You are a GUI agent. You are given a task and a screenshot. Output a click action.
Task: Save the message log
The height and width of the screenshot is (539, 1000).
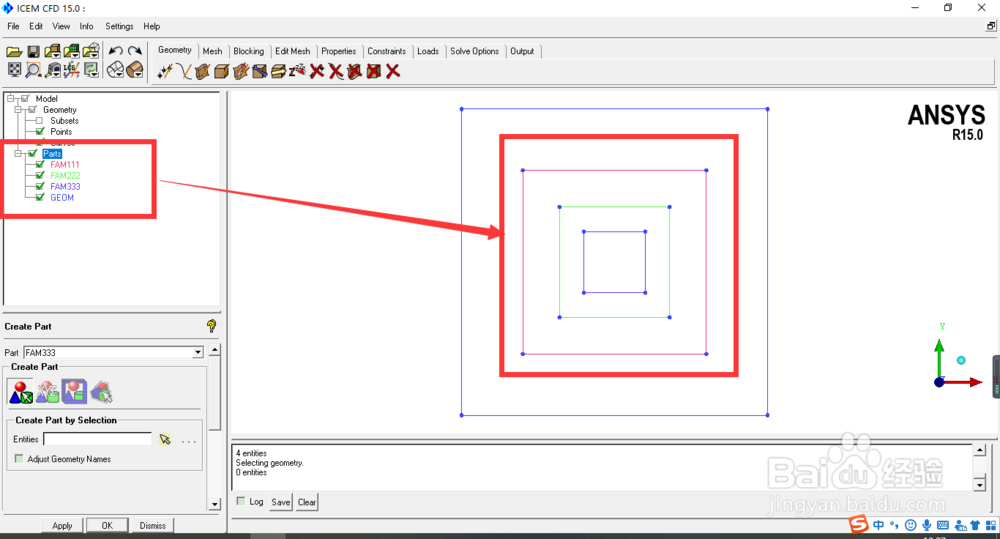point(281,502)
